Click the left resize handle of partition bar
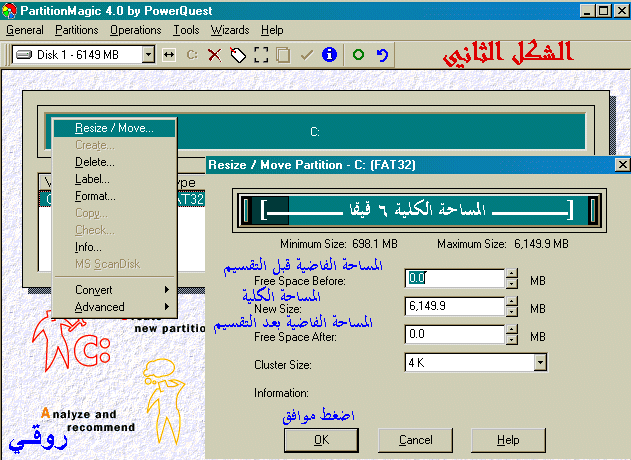 point(246,210)
